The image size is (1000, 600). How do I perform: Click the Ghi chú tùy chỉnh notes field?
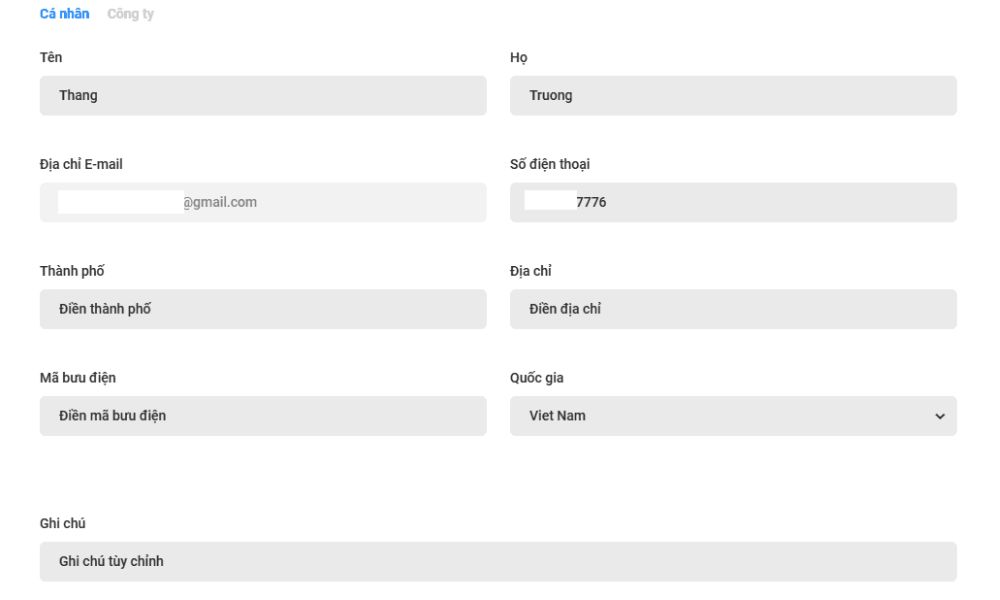(x=498, y=562)
